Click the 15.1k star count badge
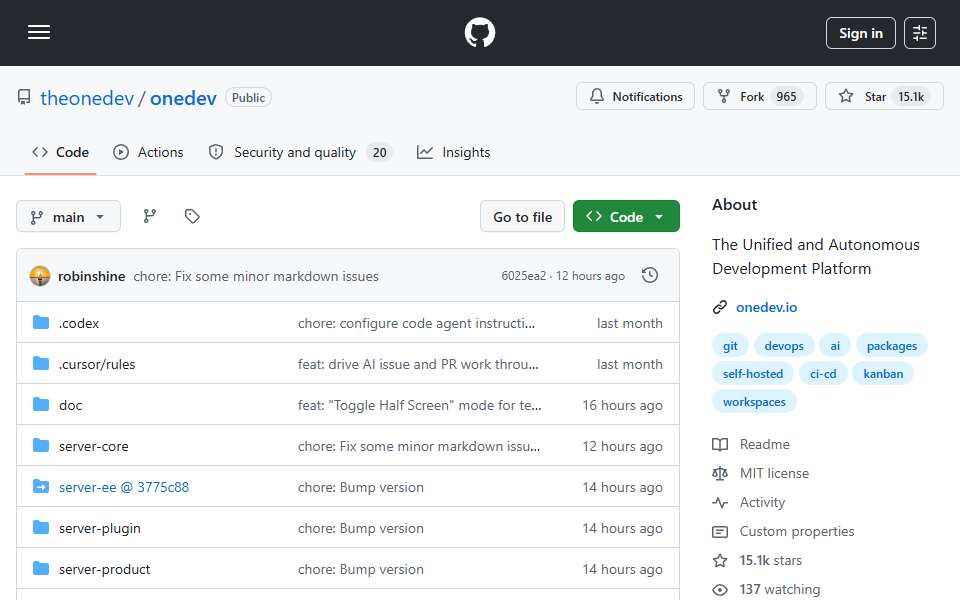 911,97
